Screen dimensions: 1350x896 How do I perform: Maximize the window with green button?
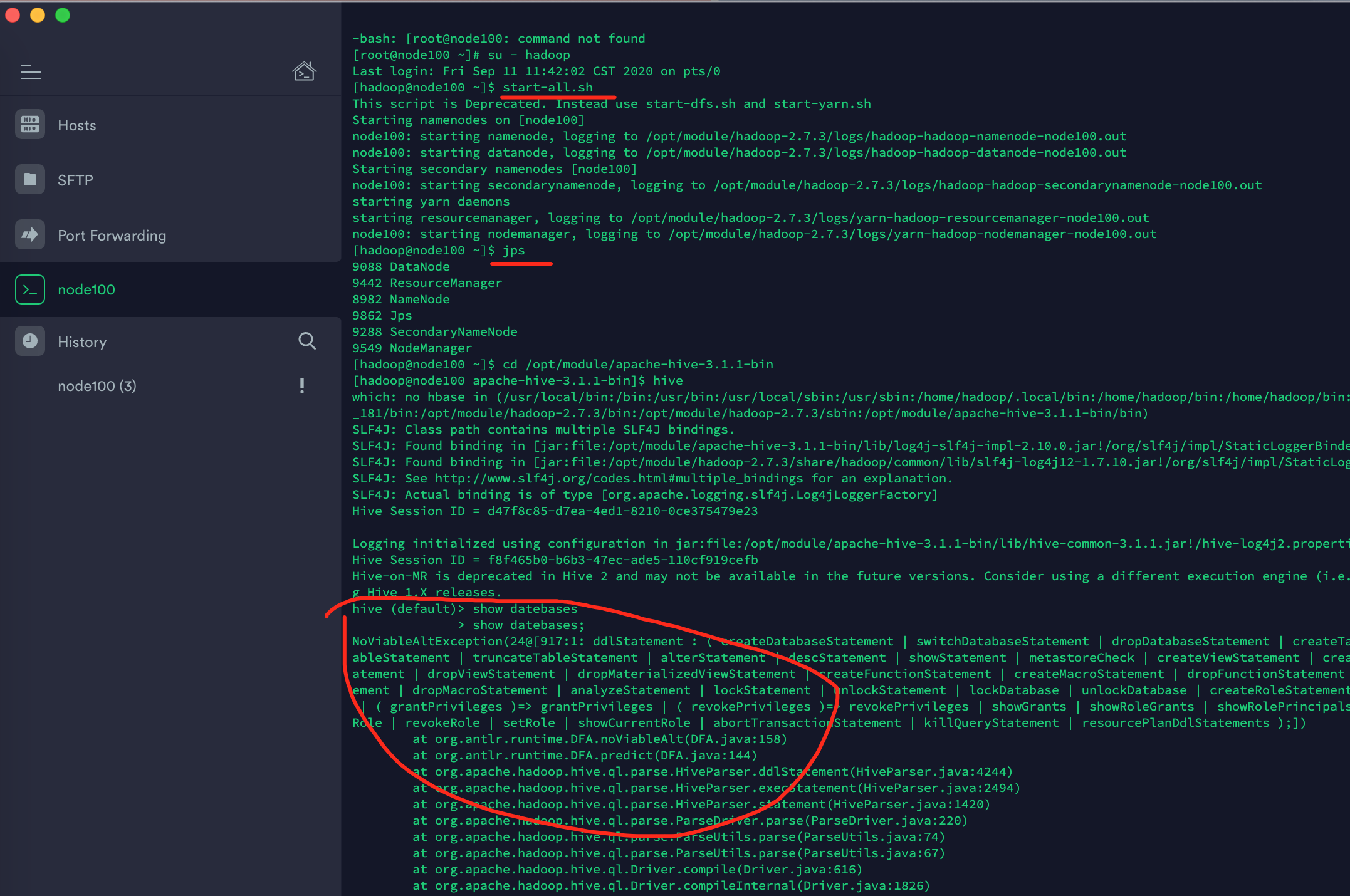coord(63,15)
